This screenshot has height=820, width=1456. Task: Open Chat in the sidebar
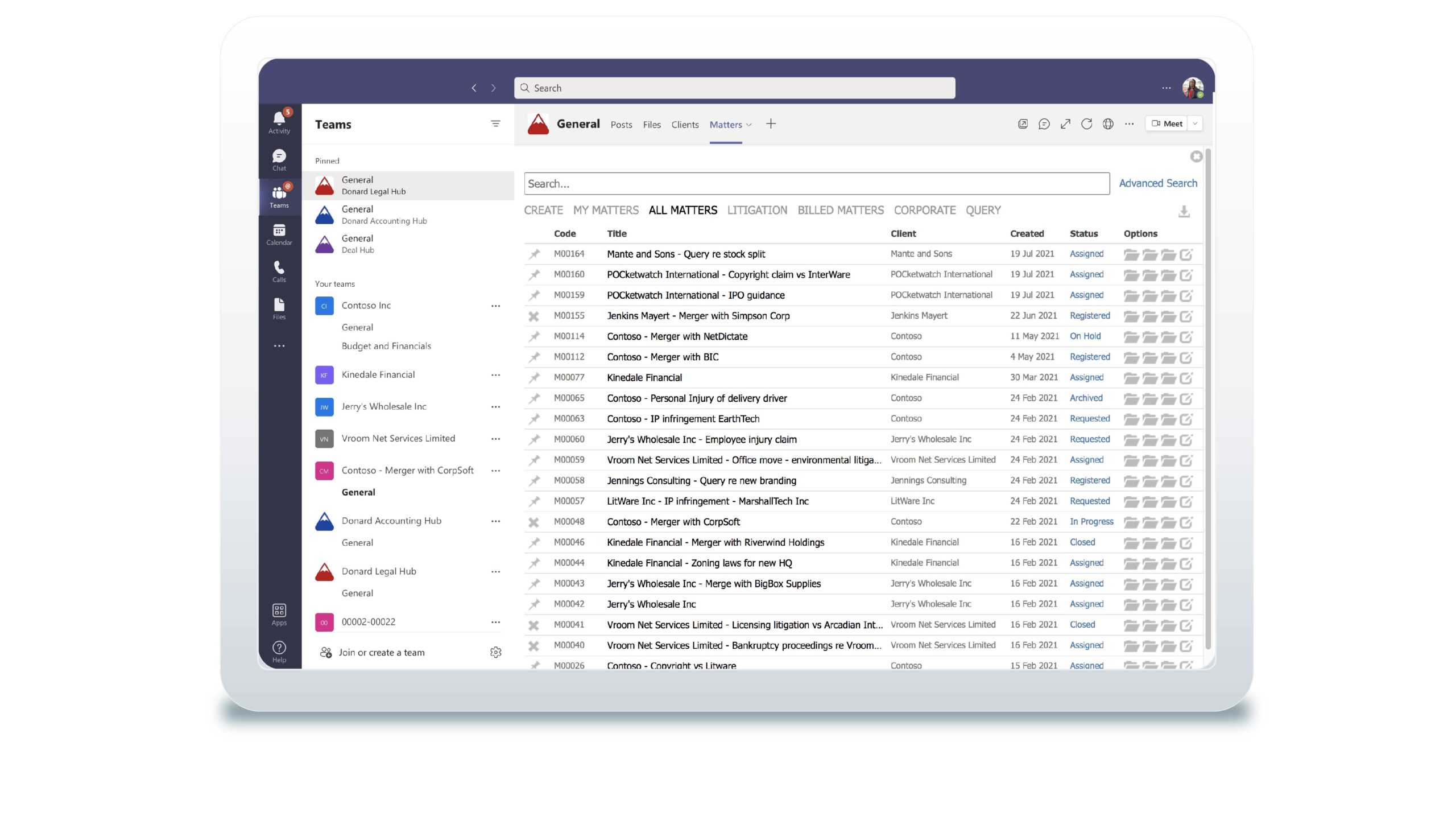[x=279, y=160]
